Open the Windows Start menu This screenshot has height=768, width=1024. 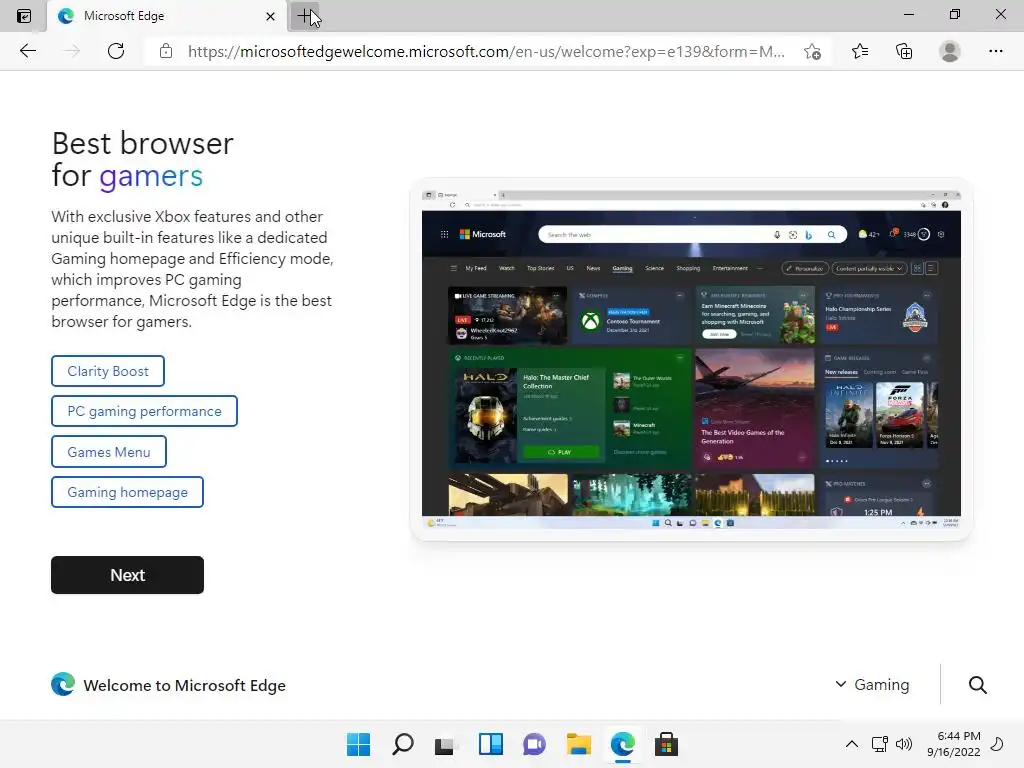[359, 744]
